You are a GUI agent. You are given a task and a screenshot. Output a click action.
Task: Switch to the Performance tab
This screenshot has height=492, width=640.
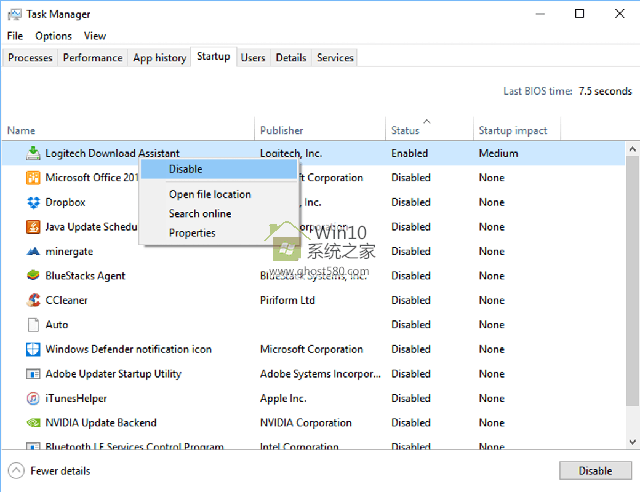coord(93,58)
